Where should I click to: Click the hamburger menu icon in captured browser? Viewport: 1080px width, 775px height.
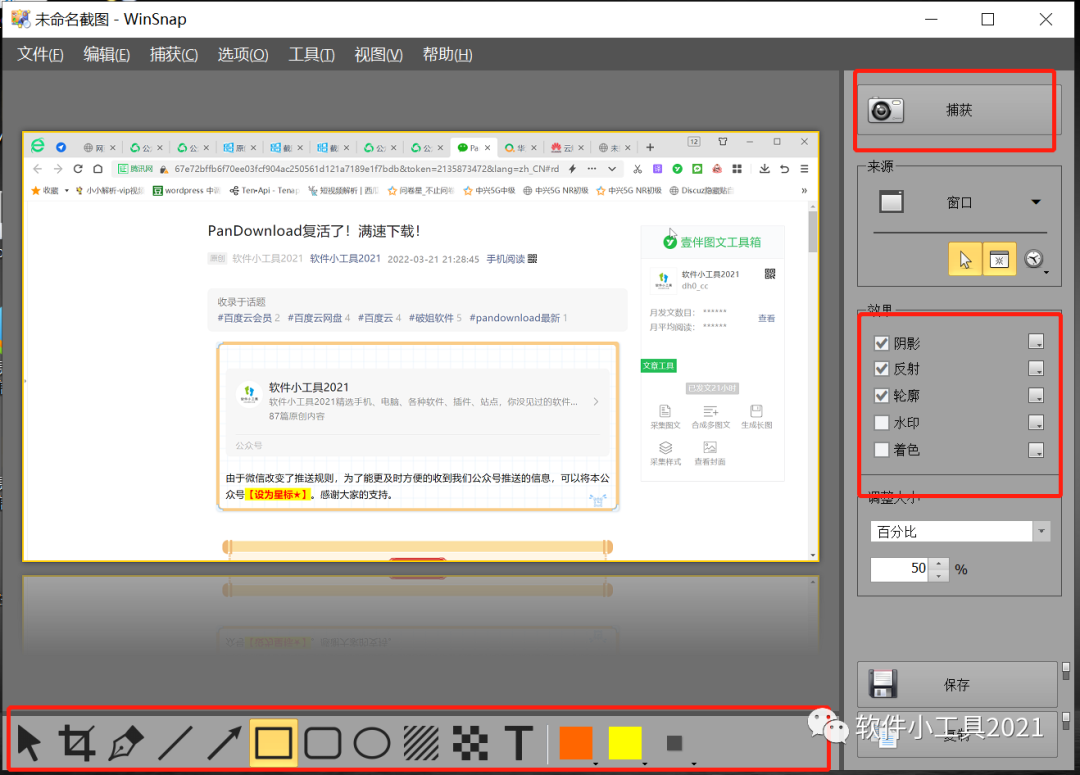[804, 169]
